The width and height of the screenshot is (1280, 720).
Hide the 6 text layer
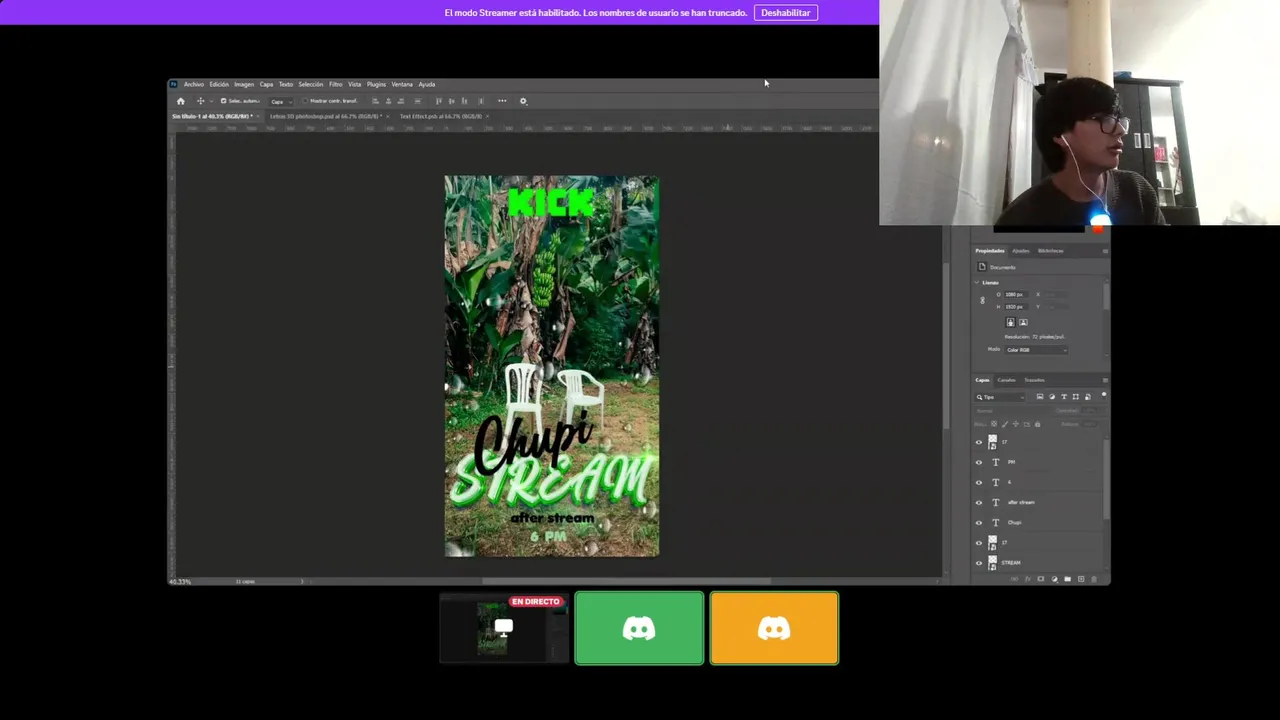coord(979,482)
